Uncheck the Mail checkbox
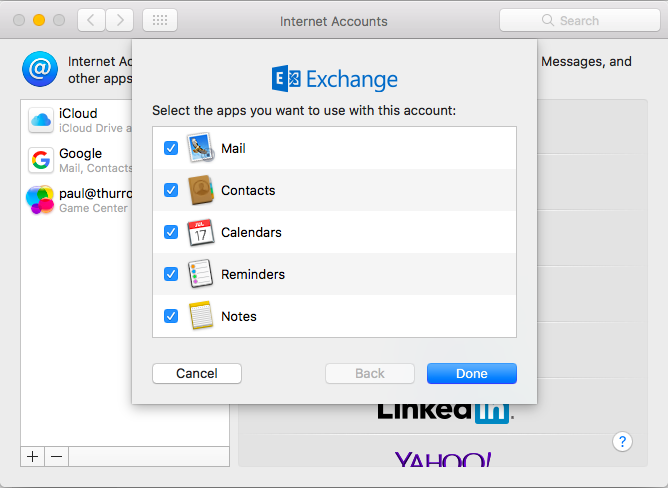This screenshot has width=668, height=488. pos(171,148)
